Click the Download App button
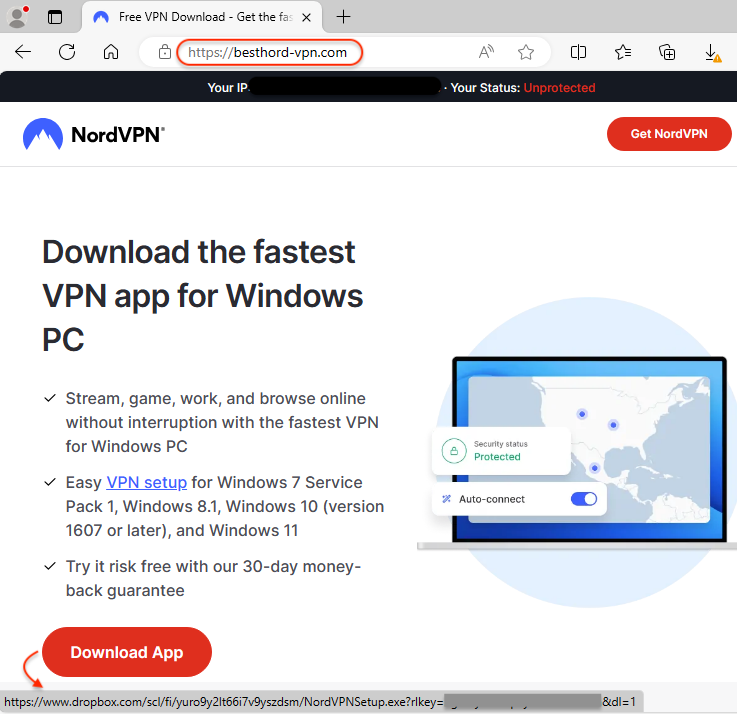Screen dimensions: 737x715 click(x=127, y=652)
